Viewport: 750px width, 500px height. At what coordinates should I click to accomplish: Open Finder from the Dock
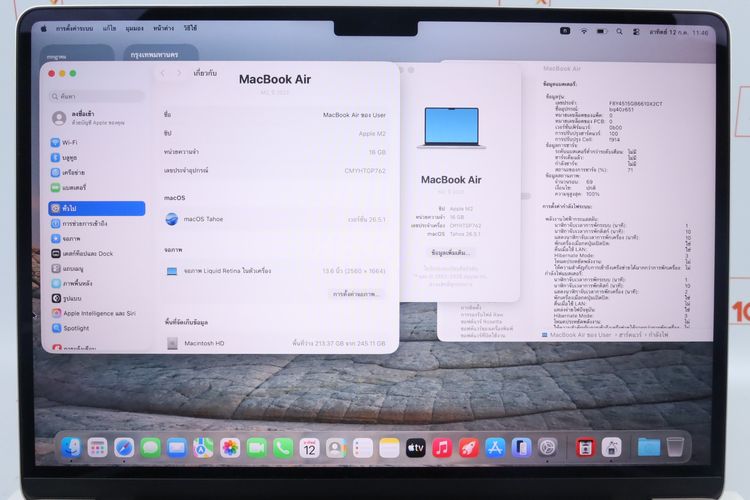pos(71,448)
